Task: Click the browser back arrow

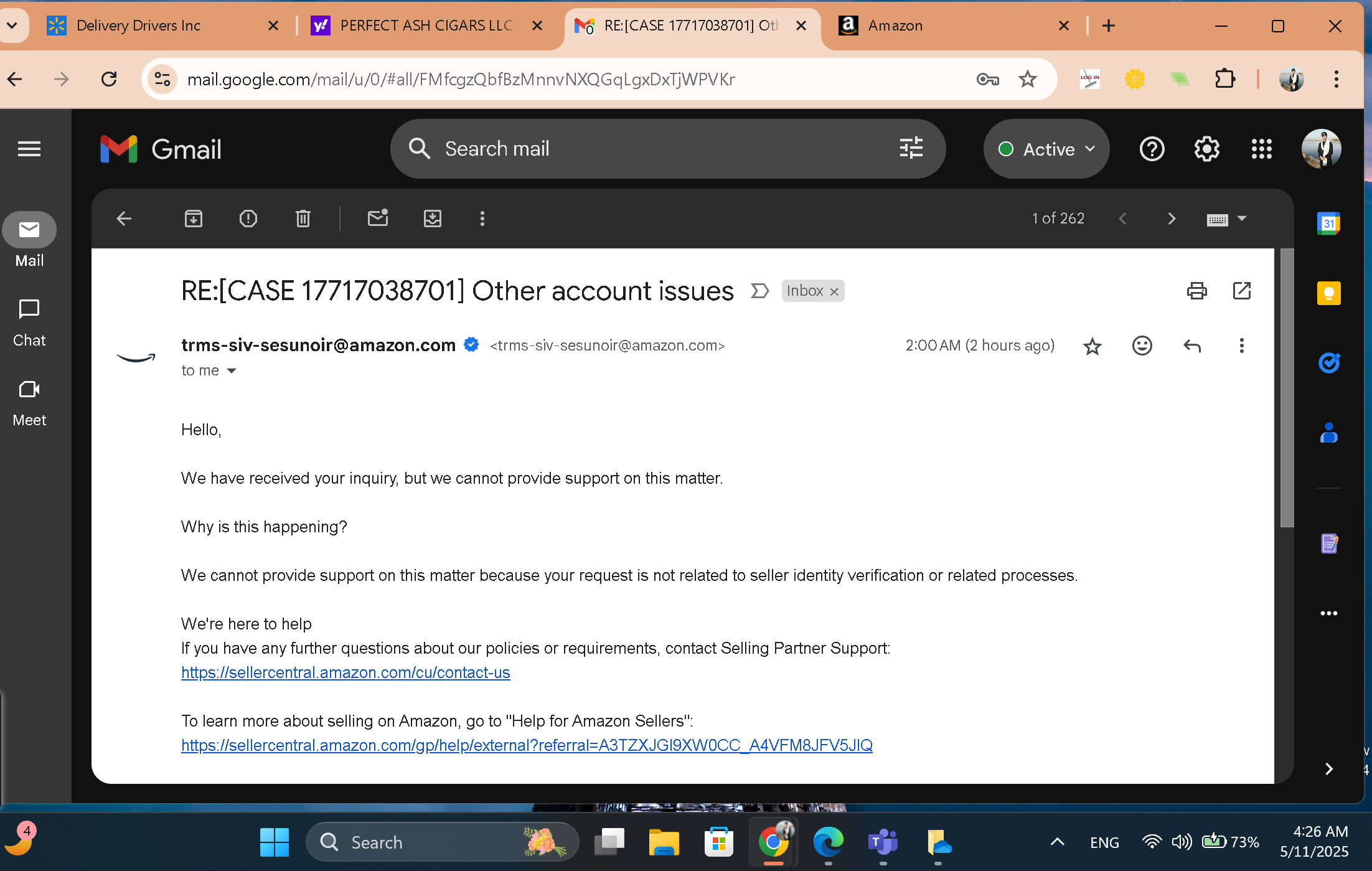Action: click(x=15, y=79)
